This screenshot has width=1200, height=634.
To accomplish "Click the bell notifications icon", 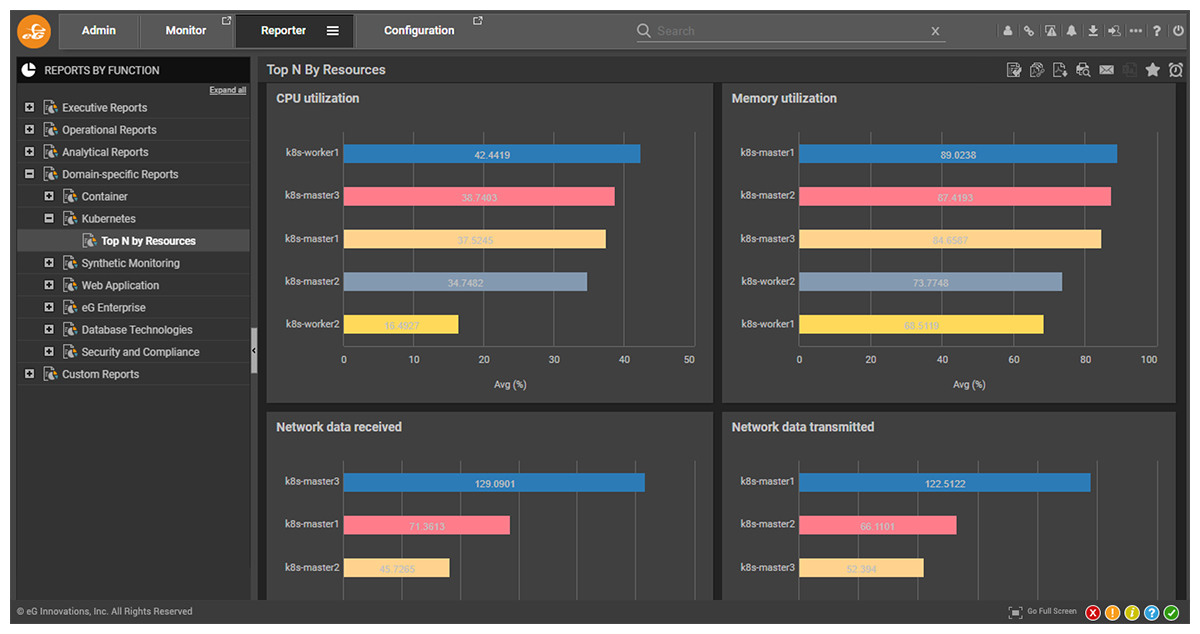I will pyautogui.click(x=1072, y=31).
